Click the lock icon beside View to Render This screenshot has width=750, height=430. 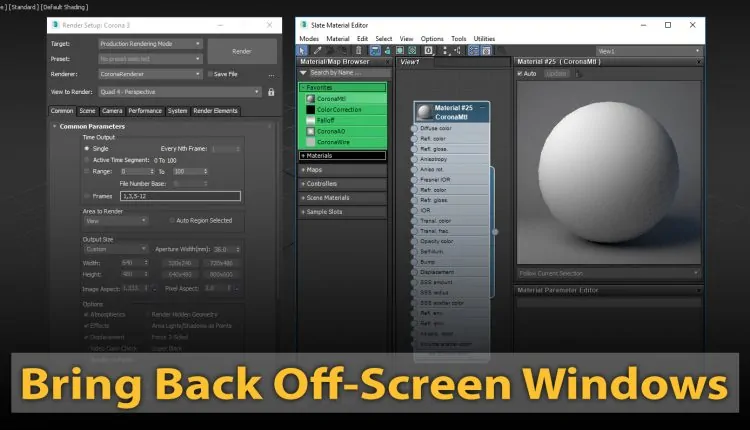point(270,92)
